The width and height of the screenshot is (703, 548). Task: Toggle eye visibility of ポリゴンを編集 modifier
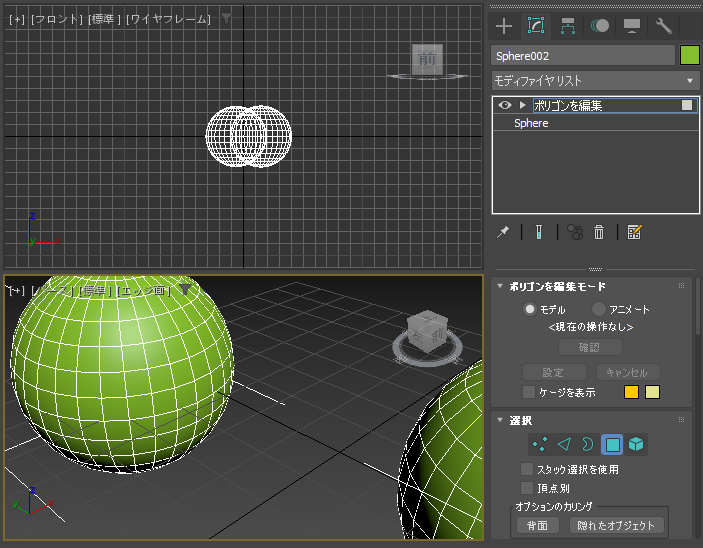tap(504, 105)
